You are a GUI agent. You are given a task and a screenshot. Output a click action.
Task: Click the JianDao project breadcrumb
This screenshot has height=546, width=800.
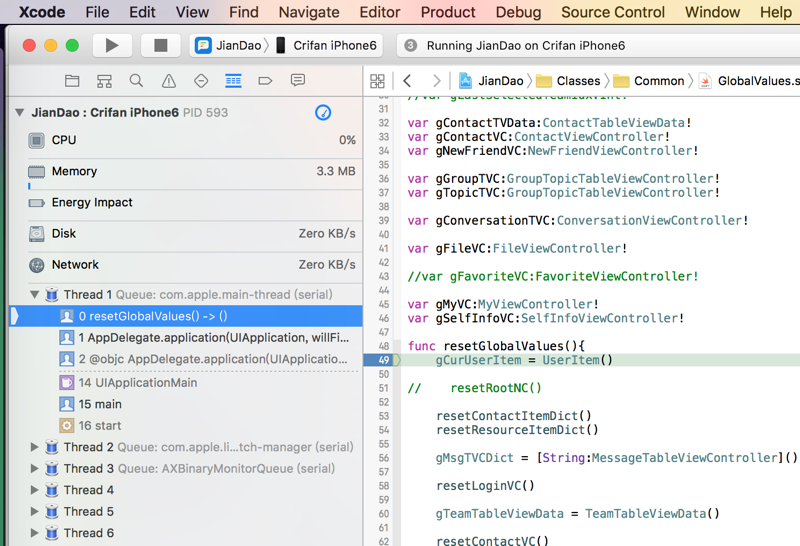[x=491, y=81]
